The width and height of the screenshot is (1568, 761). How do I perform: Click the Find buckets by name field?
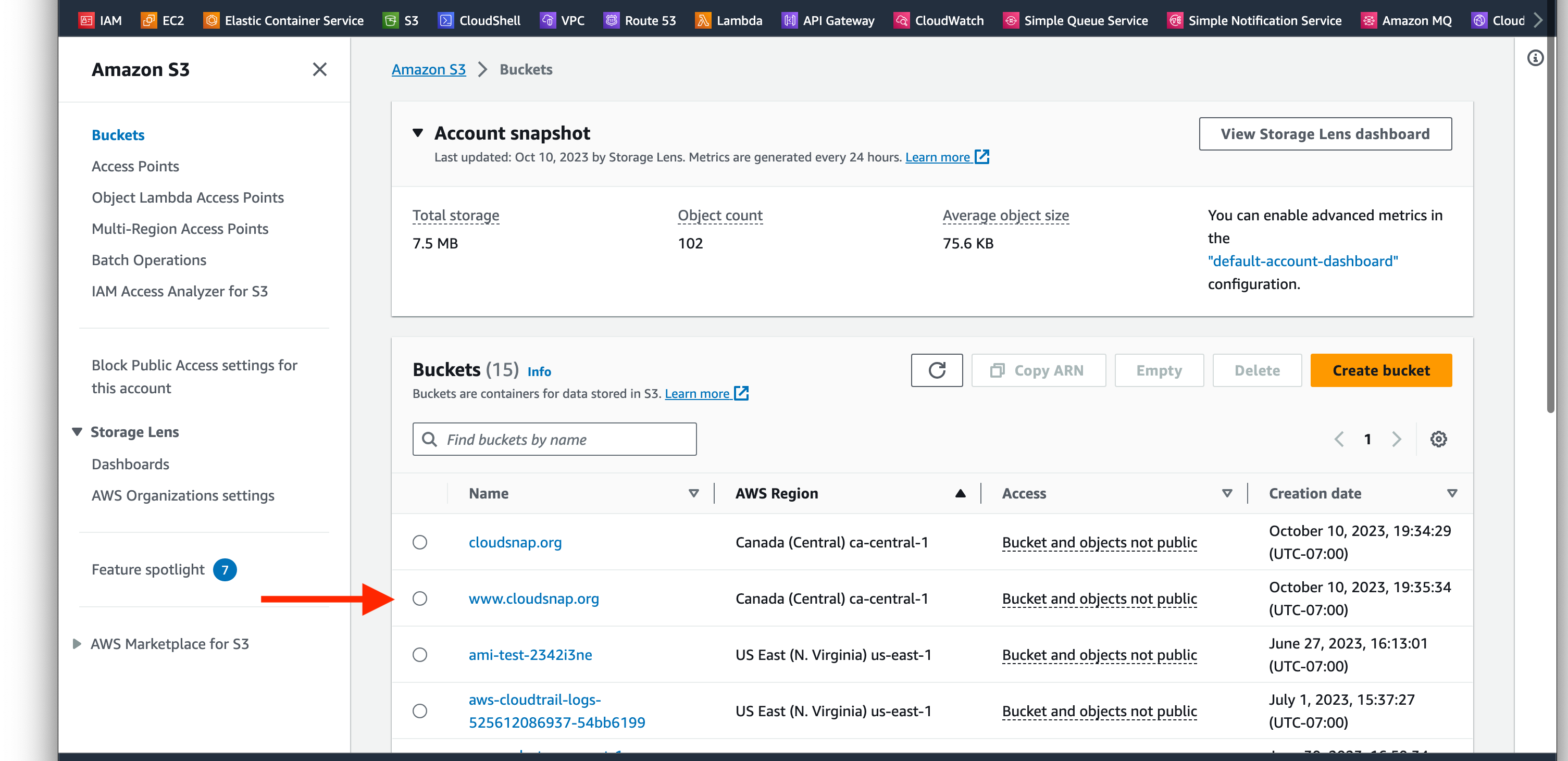coord(554,439)
